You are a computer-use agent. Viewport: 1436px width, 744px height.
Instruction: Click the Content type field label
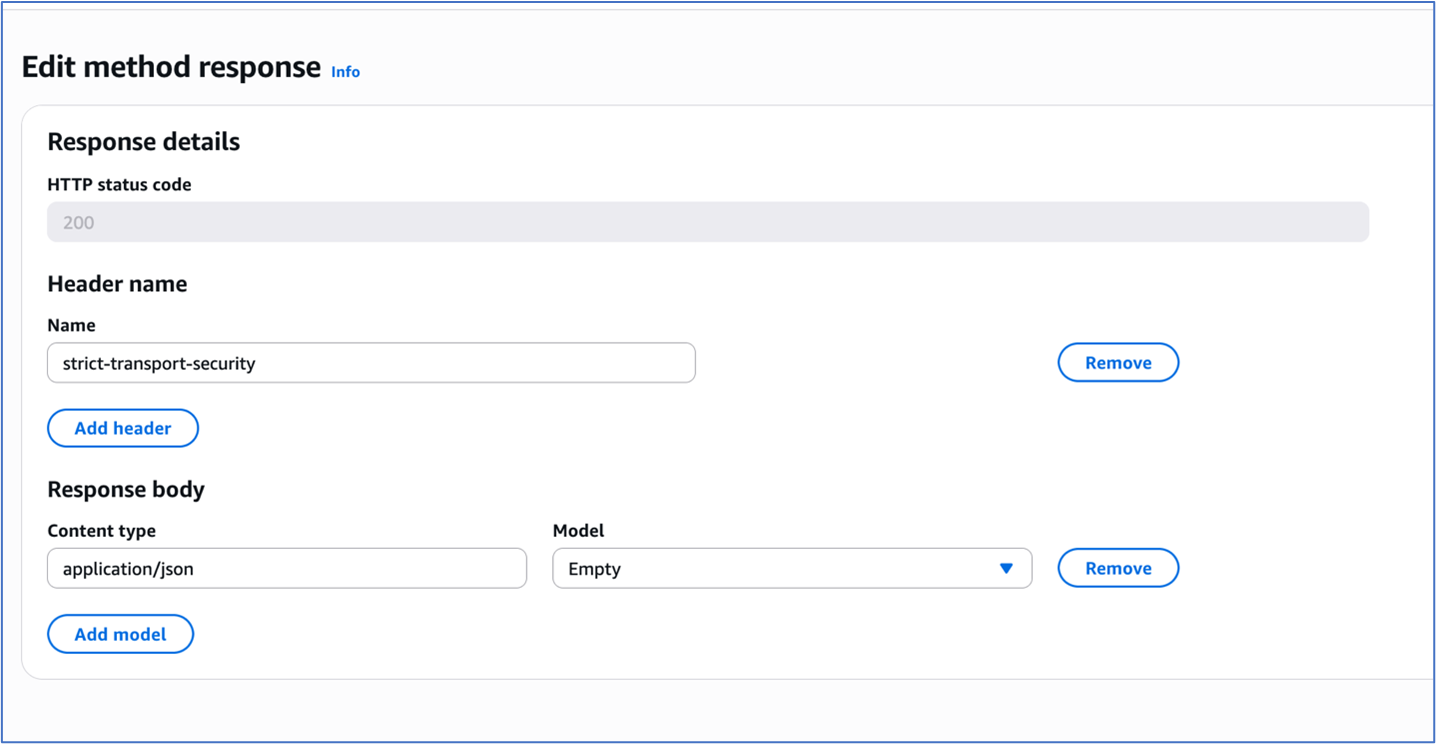pyautogui.click(x=101, y=530)
